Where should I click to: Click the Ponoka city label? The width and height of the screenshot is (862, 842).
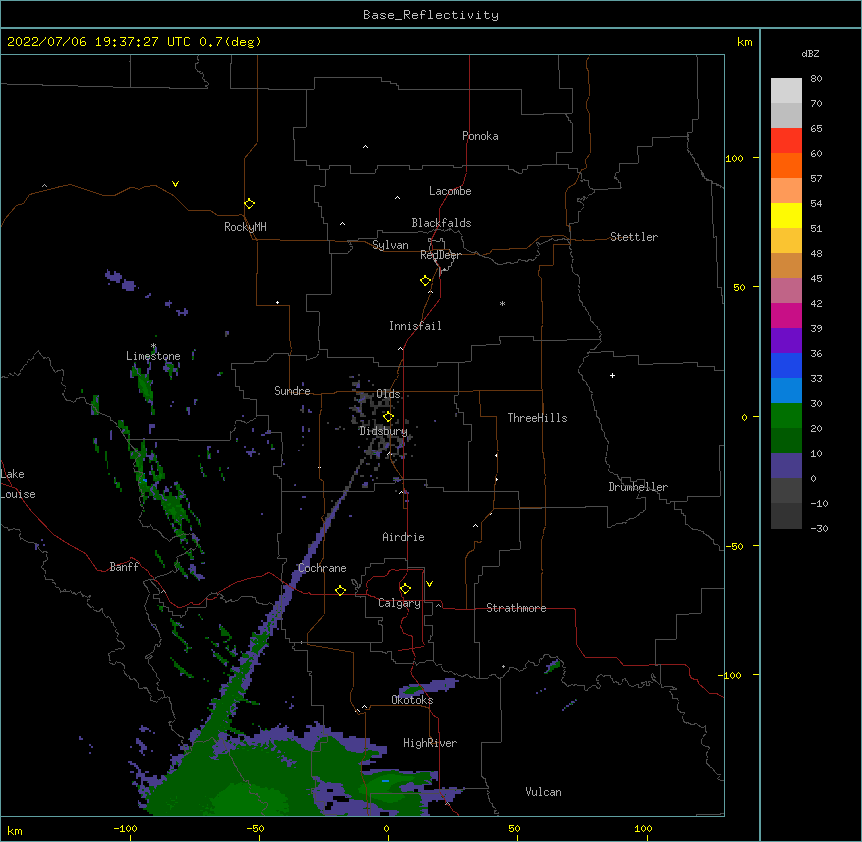[x=480, y=136]
